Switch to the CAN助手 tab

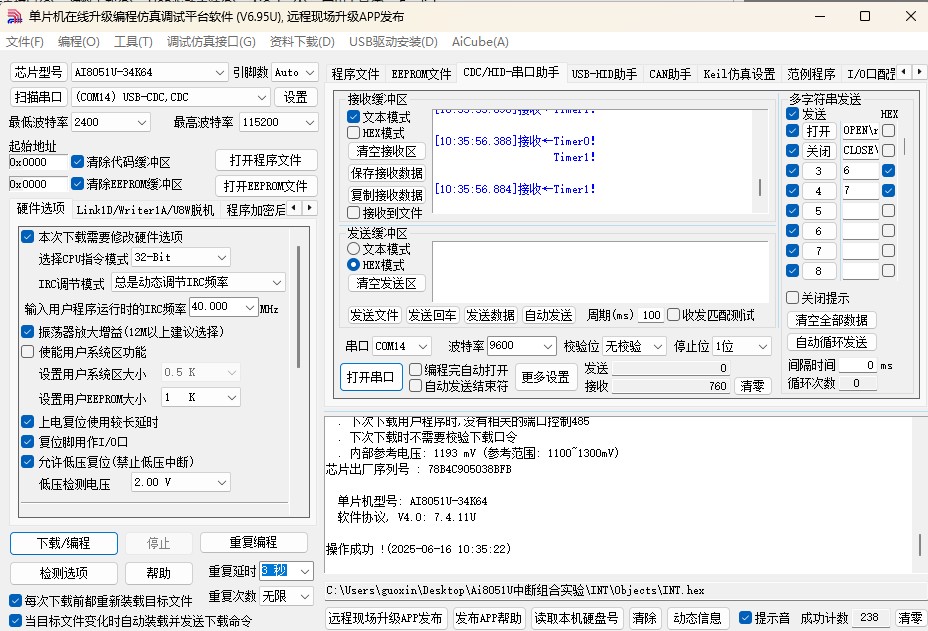670,74
